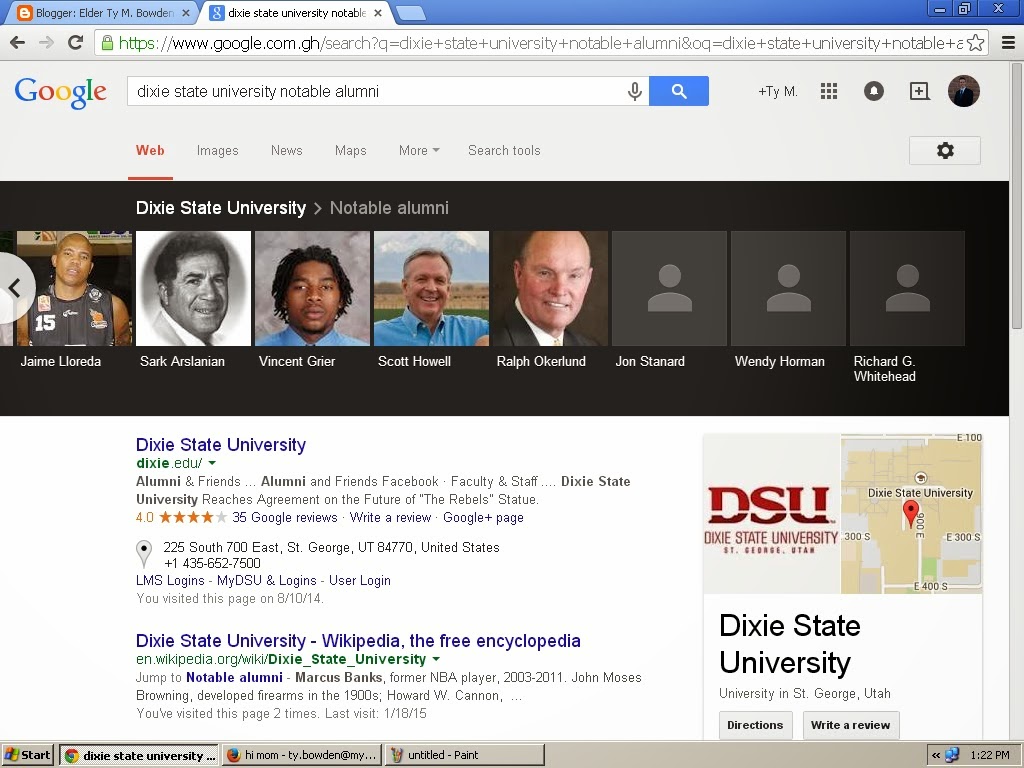Click the Google logo
1024x768 pixels.
pyautogui.click(x=61, y=93)
